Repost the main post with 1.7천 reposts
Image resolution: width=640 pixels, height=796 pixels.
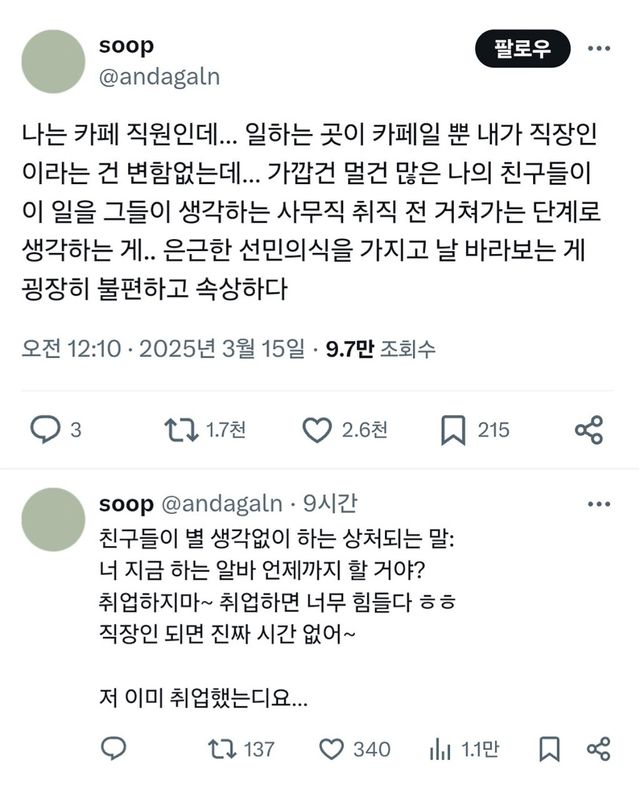[x=181, y=429]
